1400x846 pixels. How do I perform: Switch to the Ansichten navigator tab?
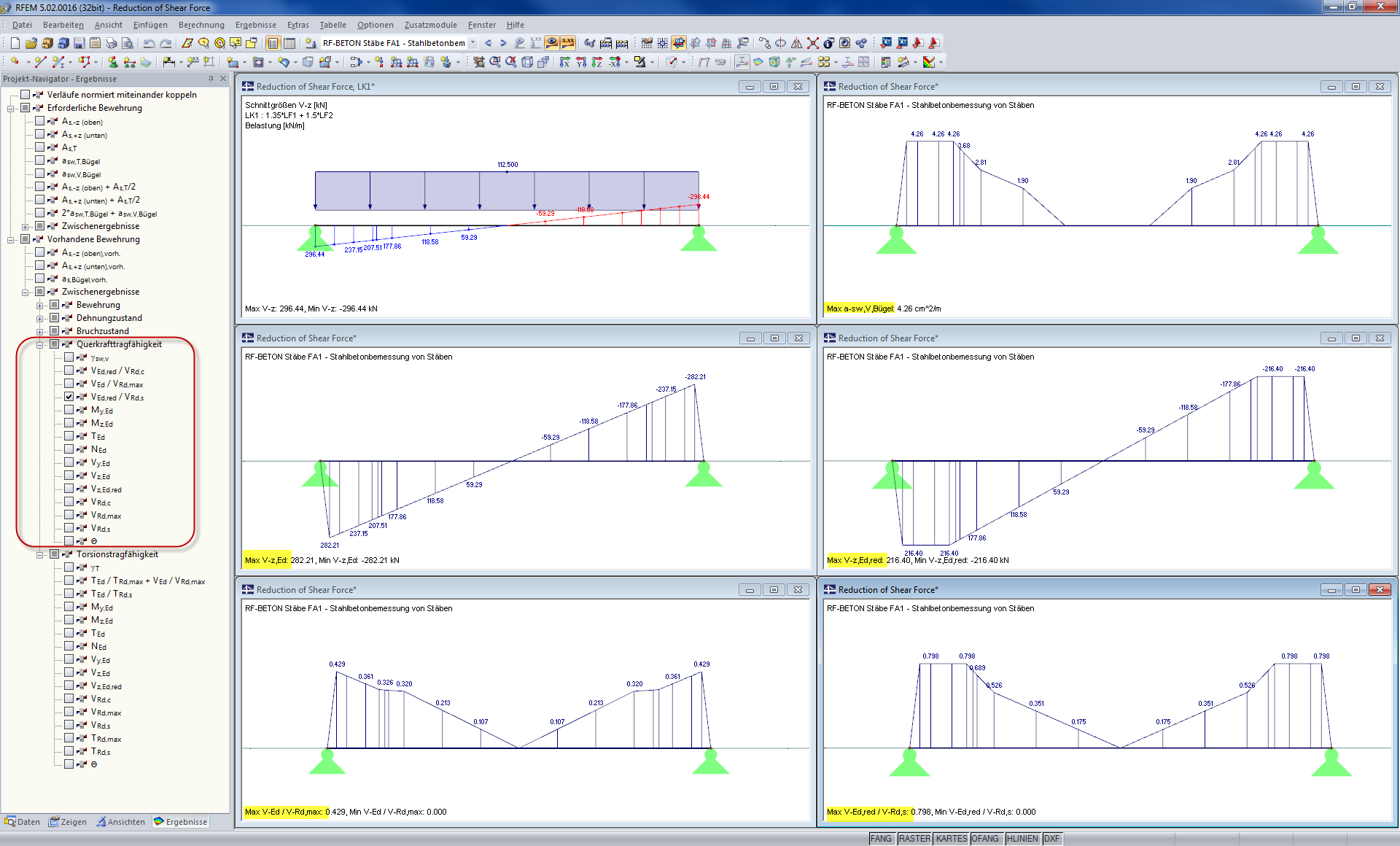pos(120,822)
